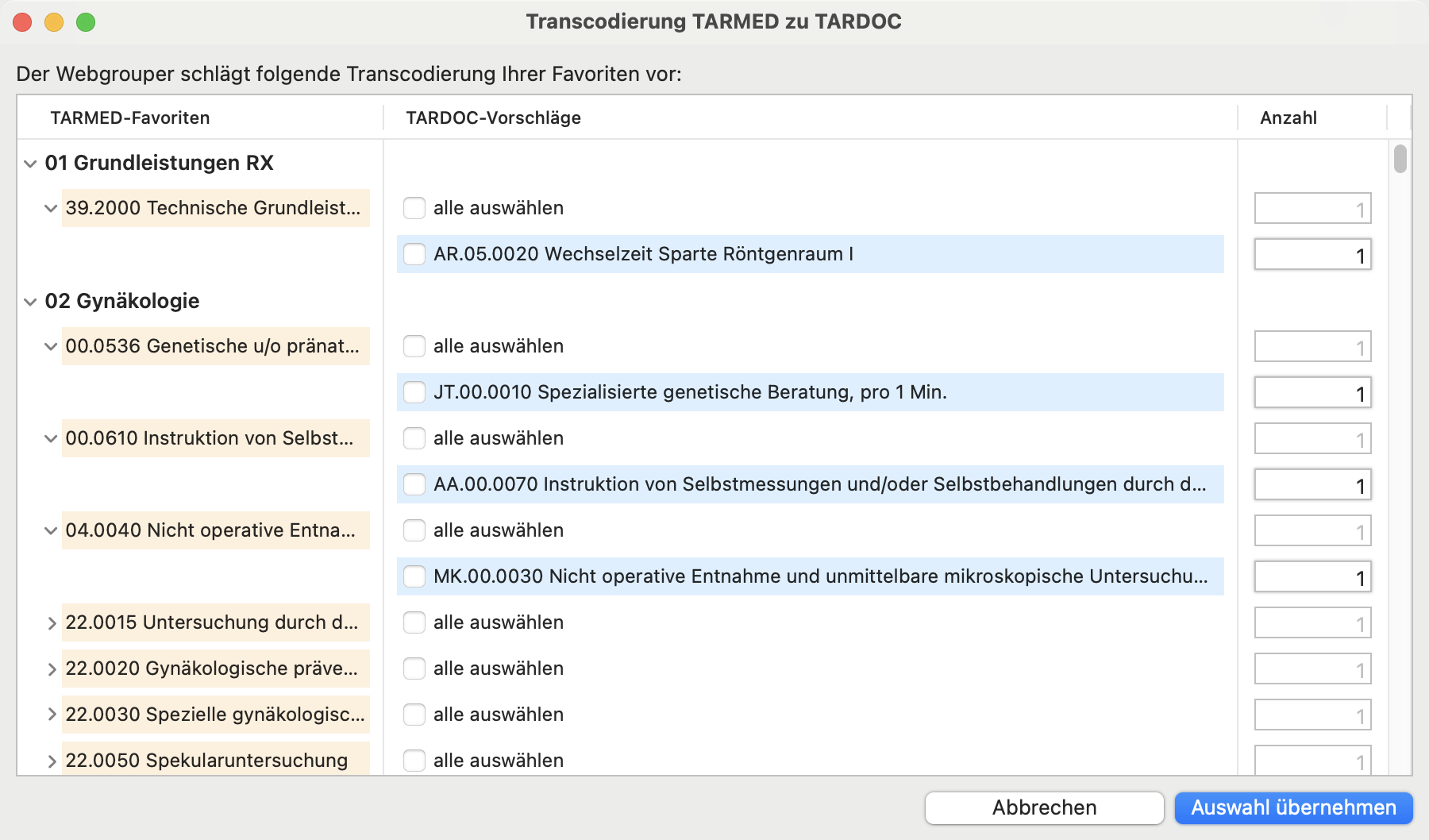The width and height of the screenshot is (1429, 840).
Task: Check AA.00.0070 Instruktion von Selbstmessungen
Action: pyautogui.click(x=414, y=484)
